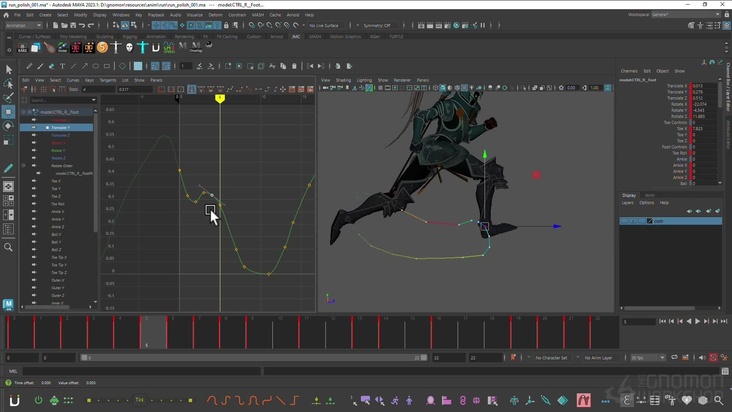Select the arrow Select tool in the toolbox

(x=9, y=69)
